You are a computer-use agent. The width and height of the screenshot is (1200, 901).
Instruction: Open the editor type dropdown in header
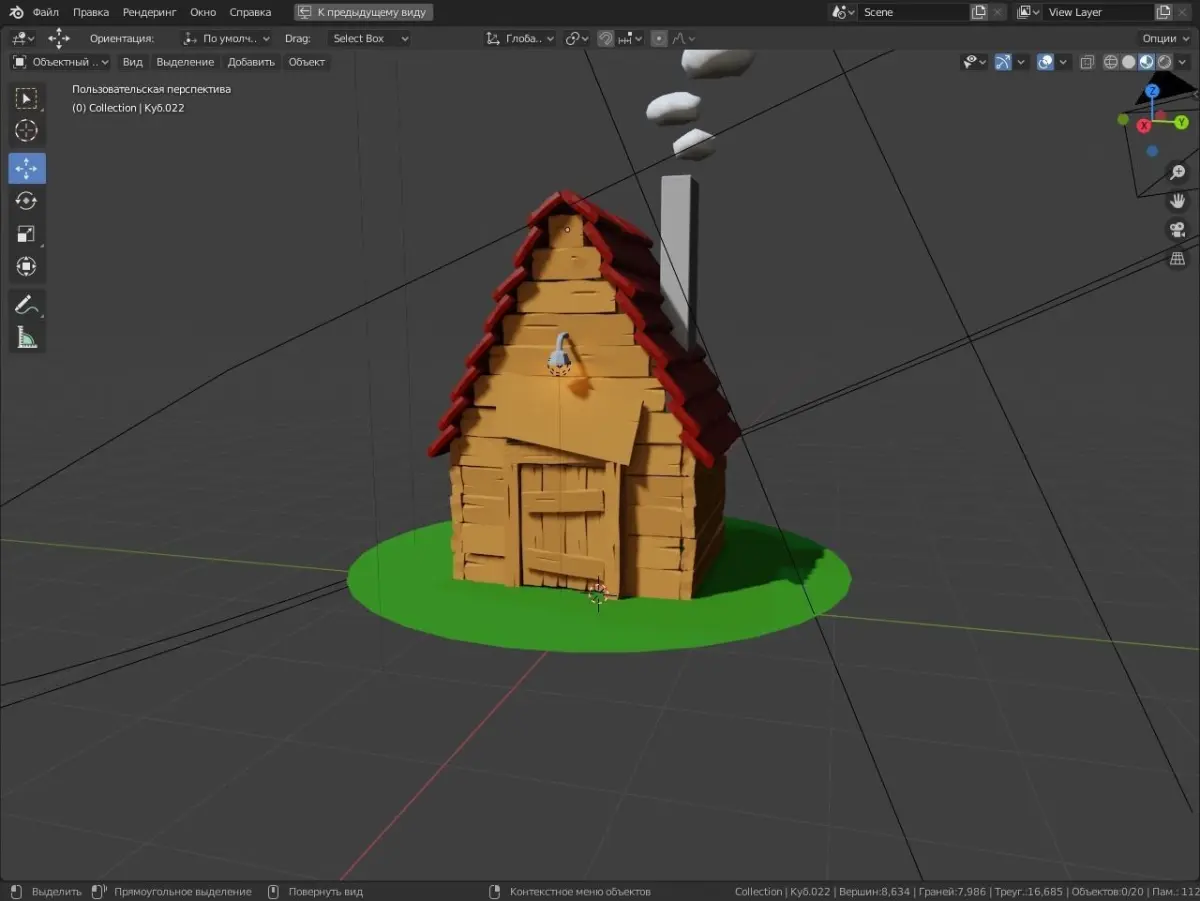(22, 38)
